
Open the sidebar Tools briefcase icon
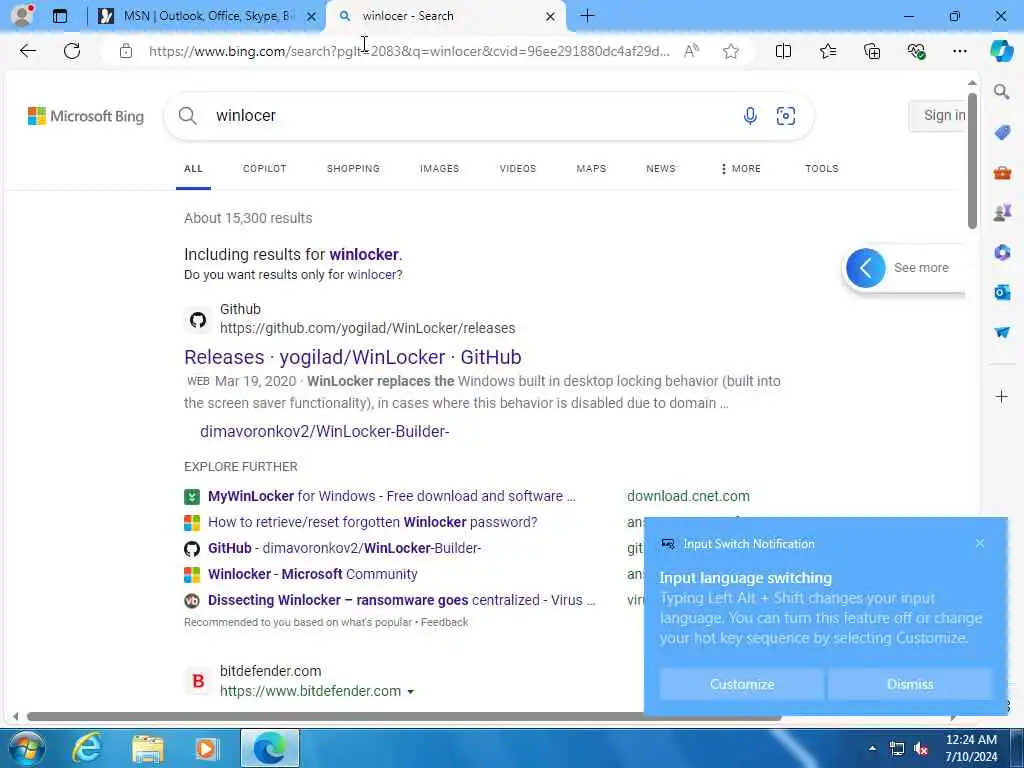coord(1002,173)
